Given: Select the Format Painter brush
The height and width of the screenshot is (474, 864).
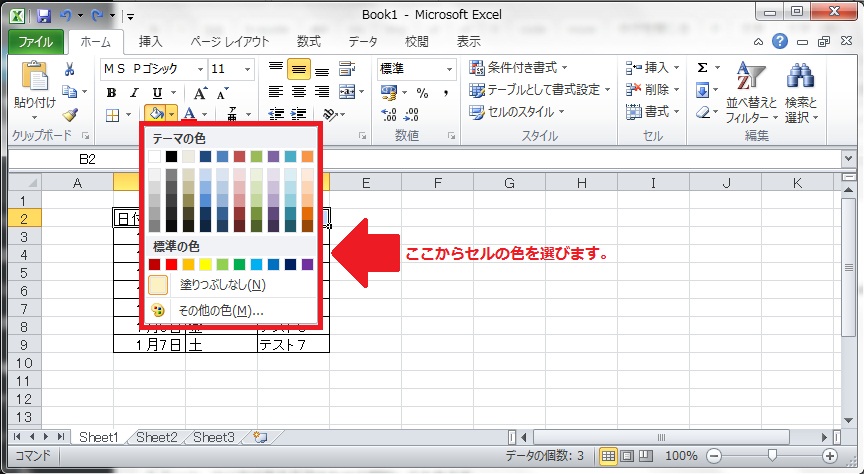Looking at the screenshot, I should (70, 114).
